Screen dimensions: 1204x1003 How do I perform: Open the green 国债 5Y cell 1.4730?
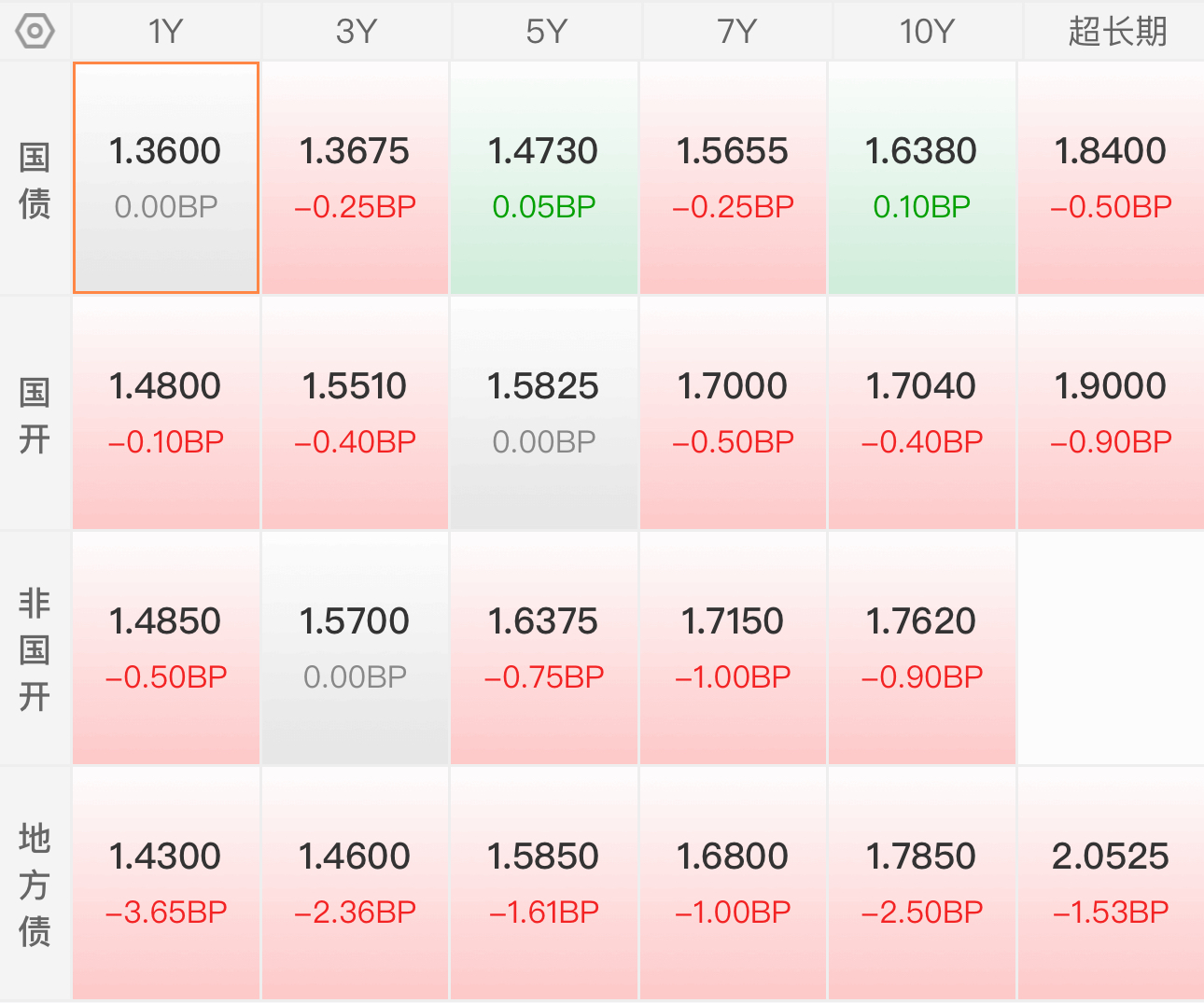click(544, 178)
